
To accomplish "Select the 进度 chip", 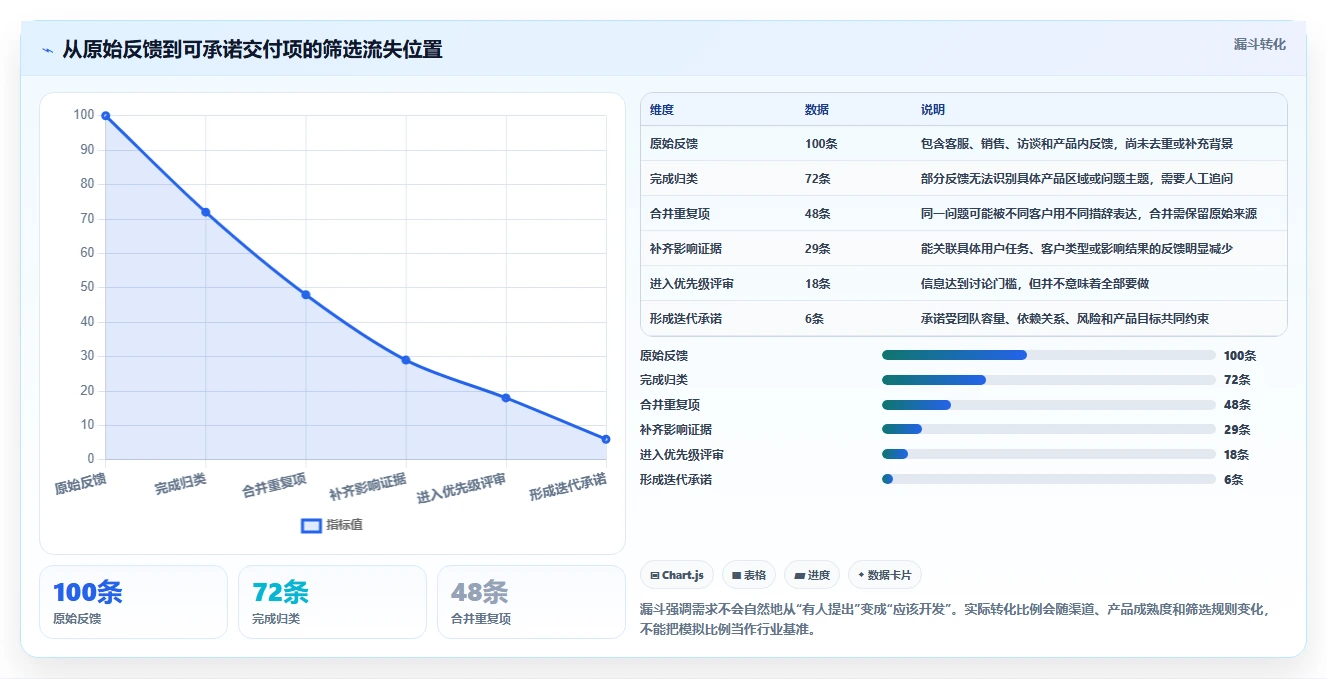I will [812, 575].
